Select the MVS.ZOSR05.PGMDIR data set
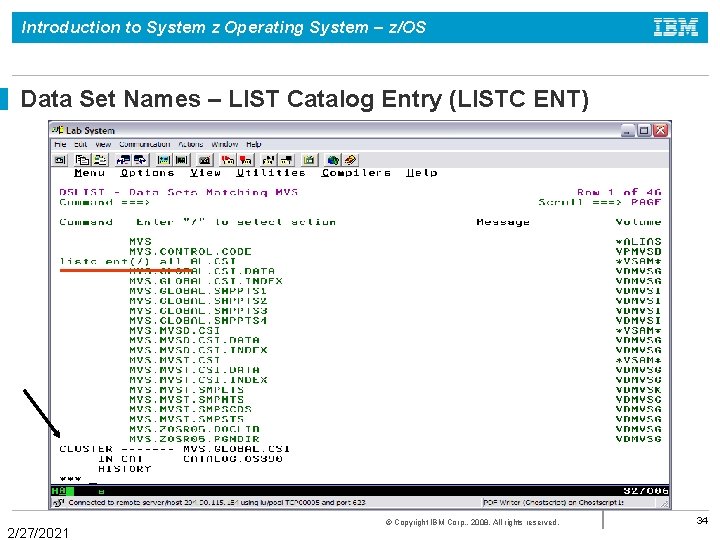 (194, 439)
